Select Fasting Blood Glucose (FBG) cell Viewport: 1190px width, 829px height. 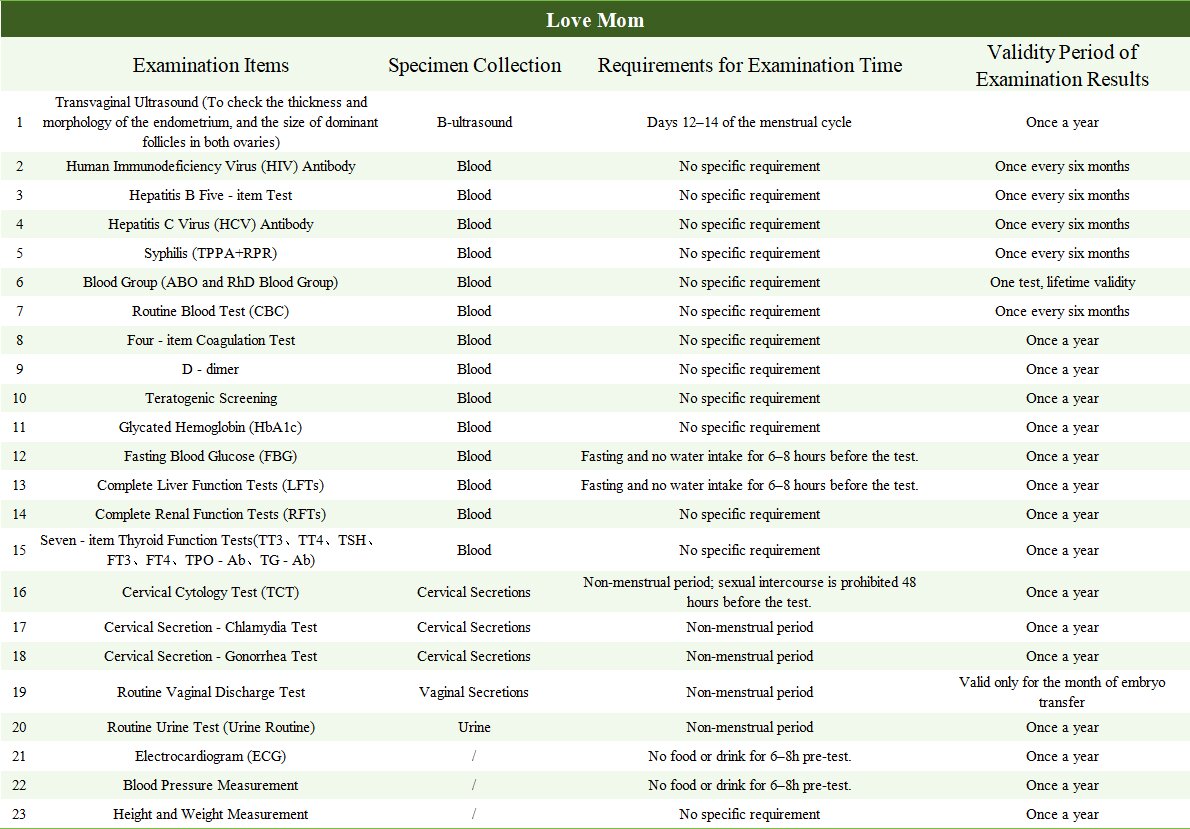coord(210,456)
